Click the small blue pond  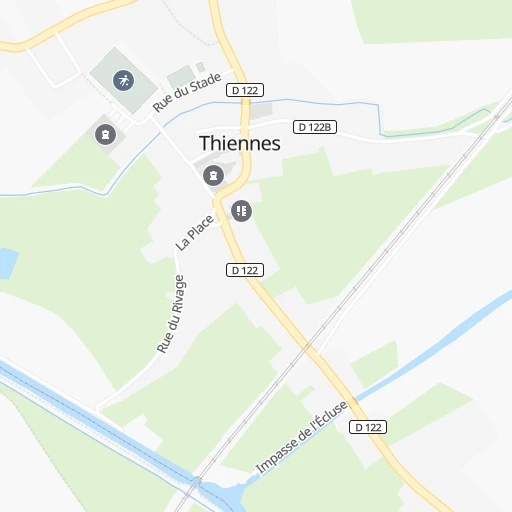pyautogui.click(x=8, y=263)
